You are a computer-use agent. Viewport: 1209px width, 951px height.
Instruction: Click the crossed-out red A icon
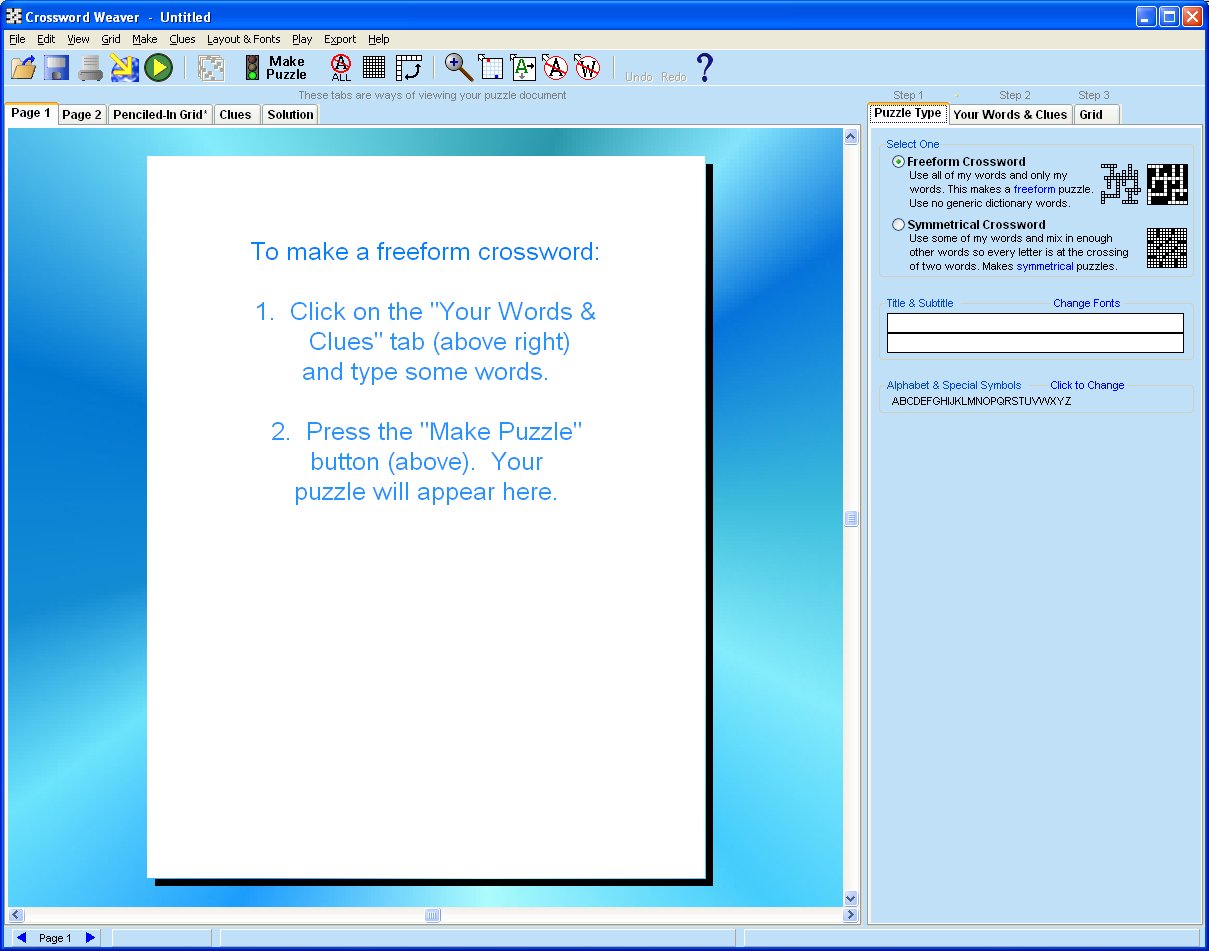[555, 68]
